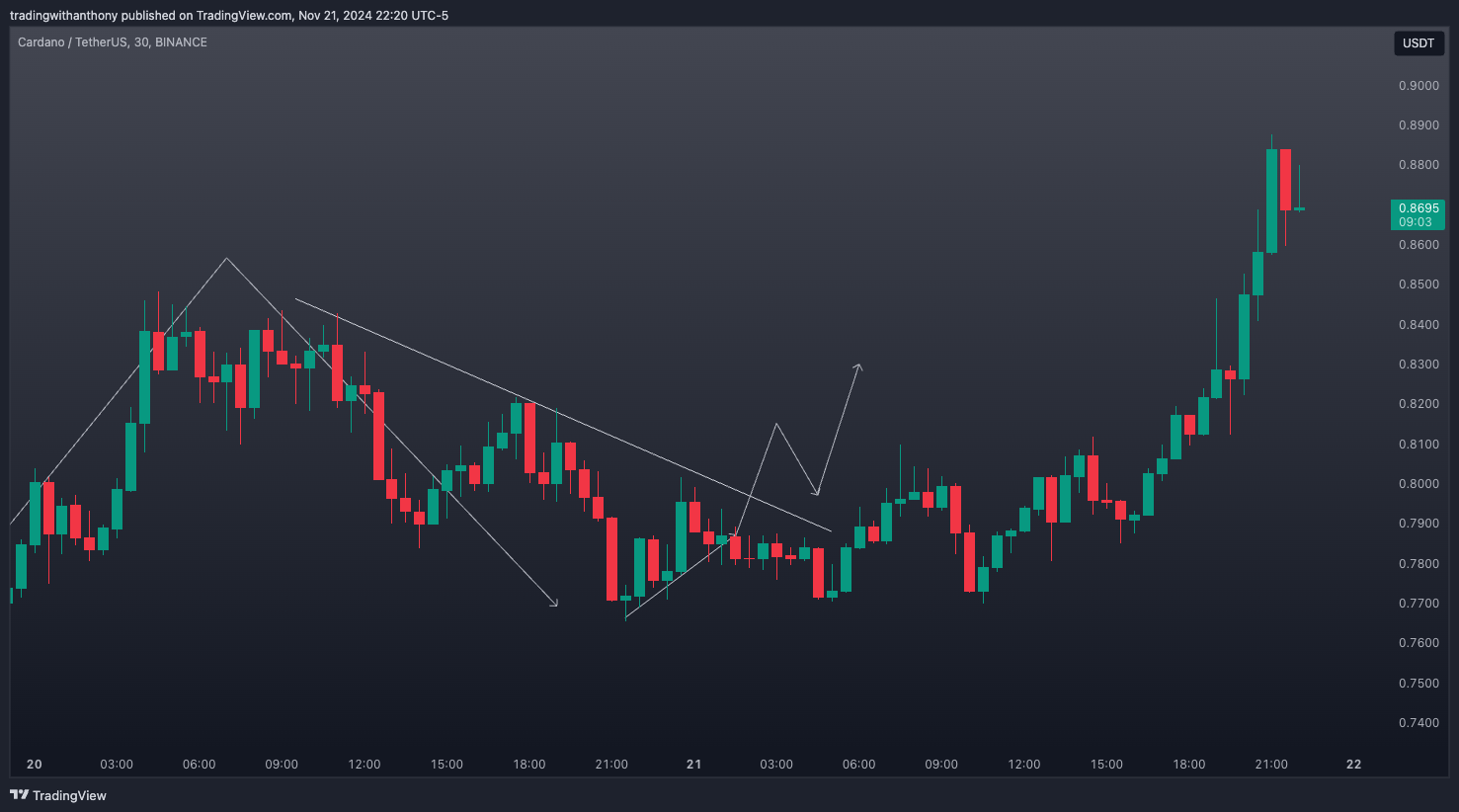This screenshot has height=812, width=1459.
Task: Click the 0.8800 price axis label
Action: point(1418,165)
